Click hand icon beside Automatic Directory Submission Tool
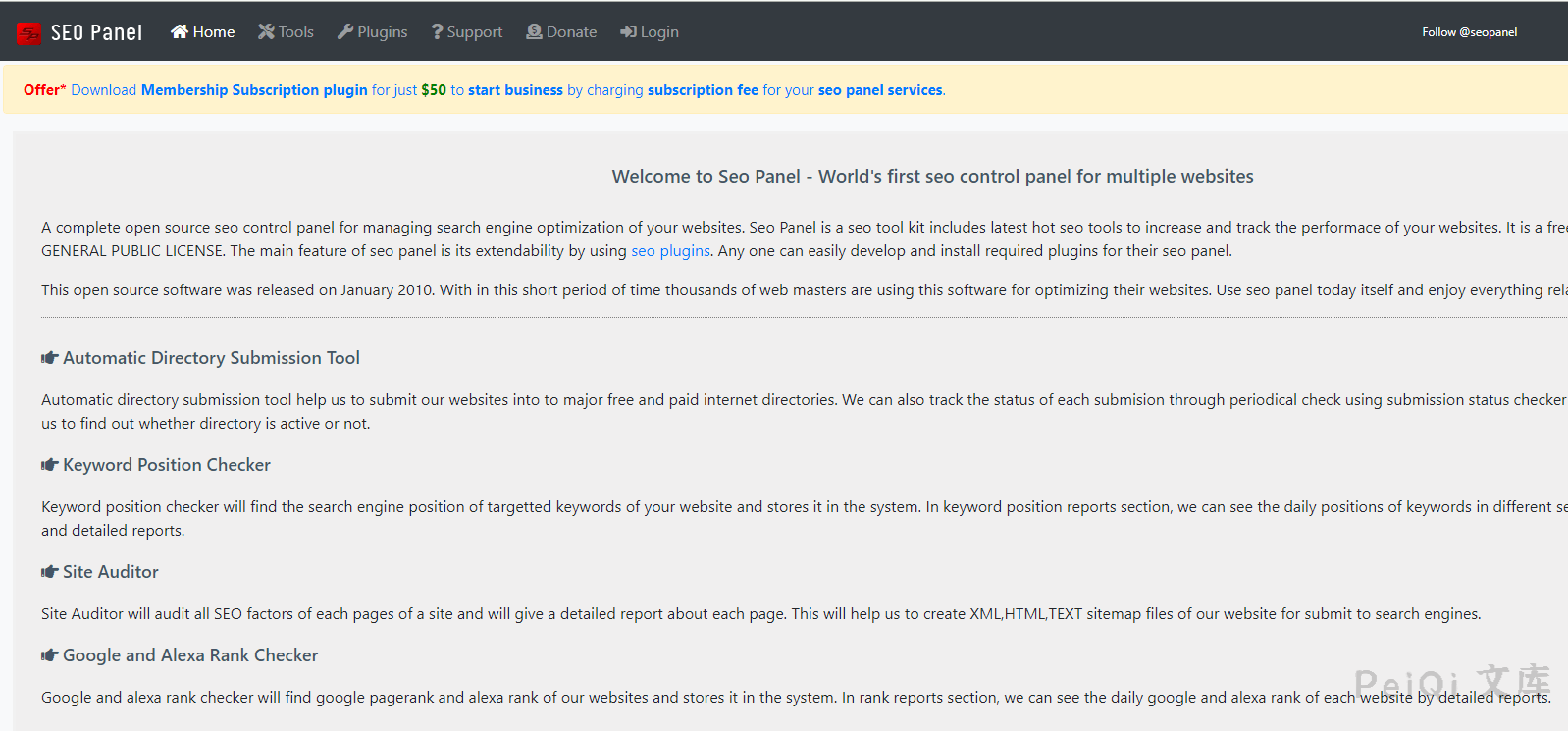 pyautogui.click(x=50, y=358)
